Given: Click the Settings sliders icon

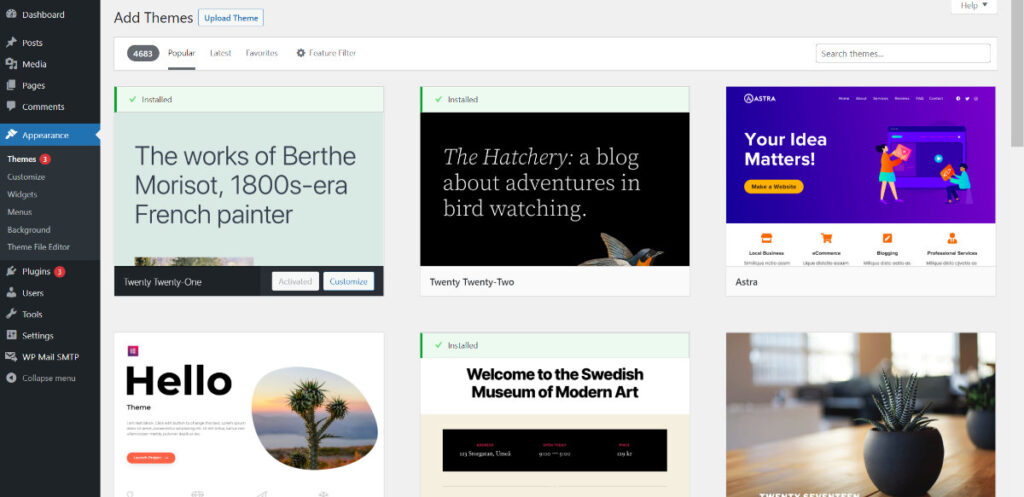Looking at the screenshot, I should click(11, 336).
